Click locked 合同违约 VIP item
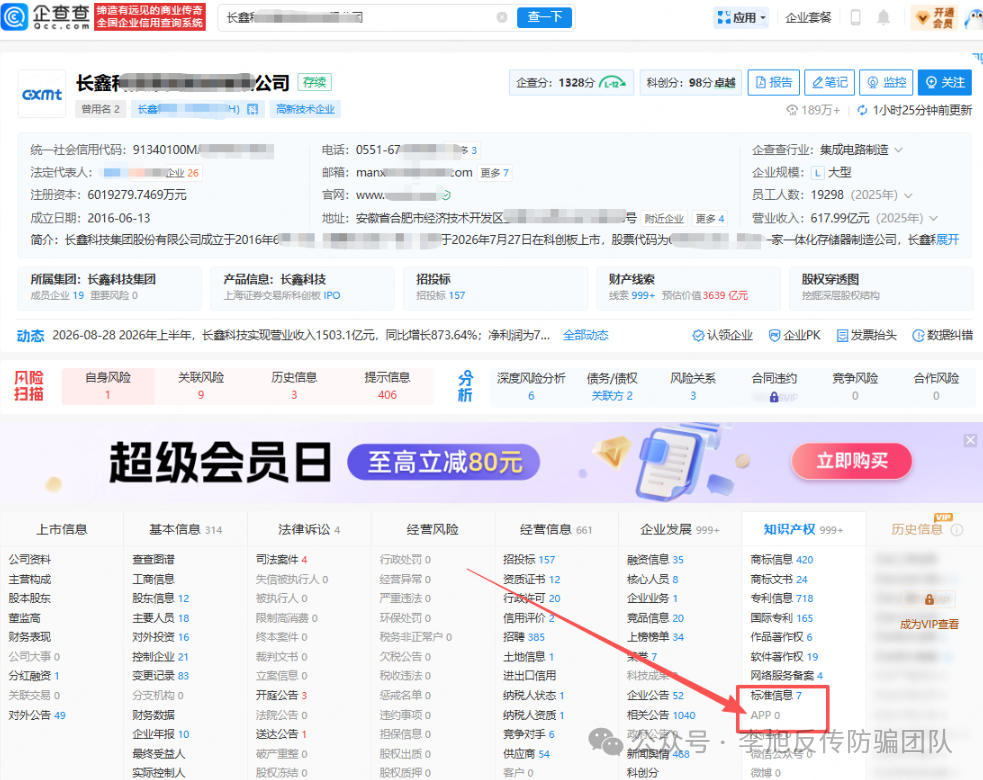The width and height of the screenshot is (983, 780). click(x=774, y=386)
